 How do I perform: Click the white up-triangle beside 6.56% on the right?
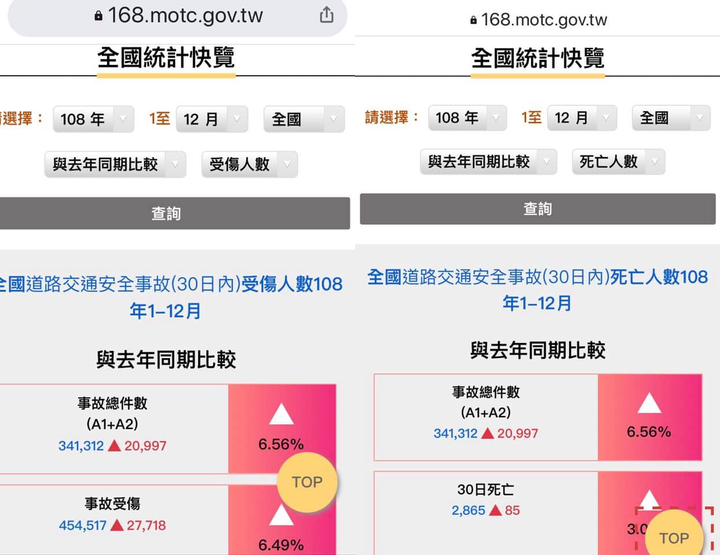click(x=649, y=403)
